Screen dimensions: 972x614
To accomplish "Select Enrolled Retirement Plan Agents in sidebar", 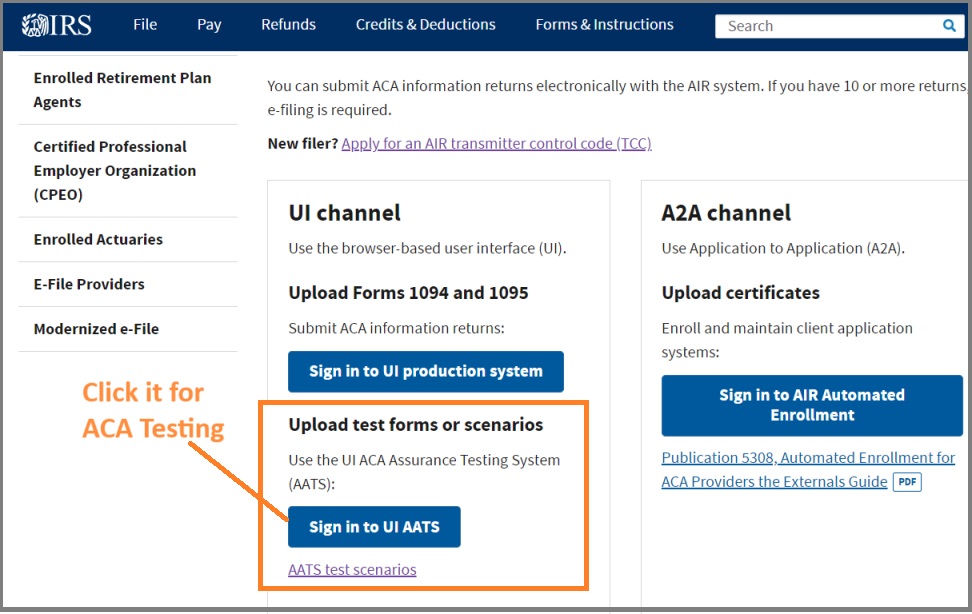I will pos(123,89).
